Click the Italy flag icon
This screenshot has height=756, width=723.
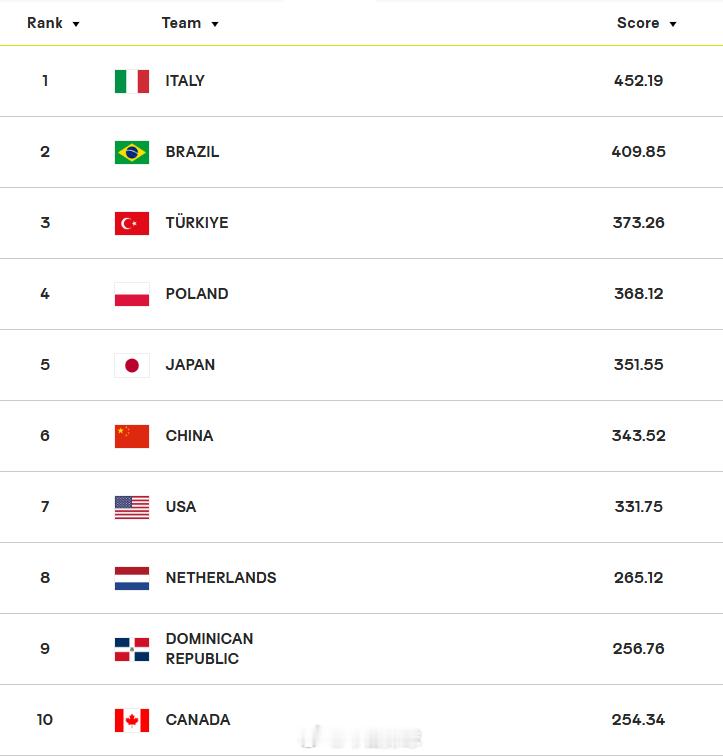[x=132, y=81]
